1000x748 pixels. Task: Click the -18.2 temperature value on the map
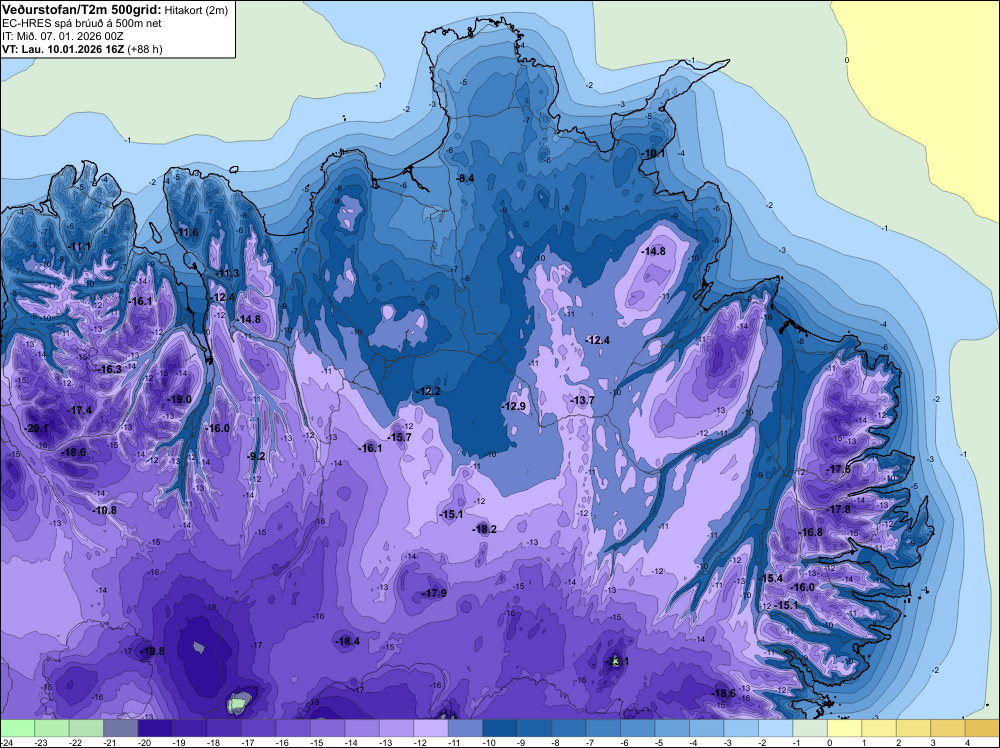[x=485, y=529]
